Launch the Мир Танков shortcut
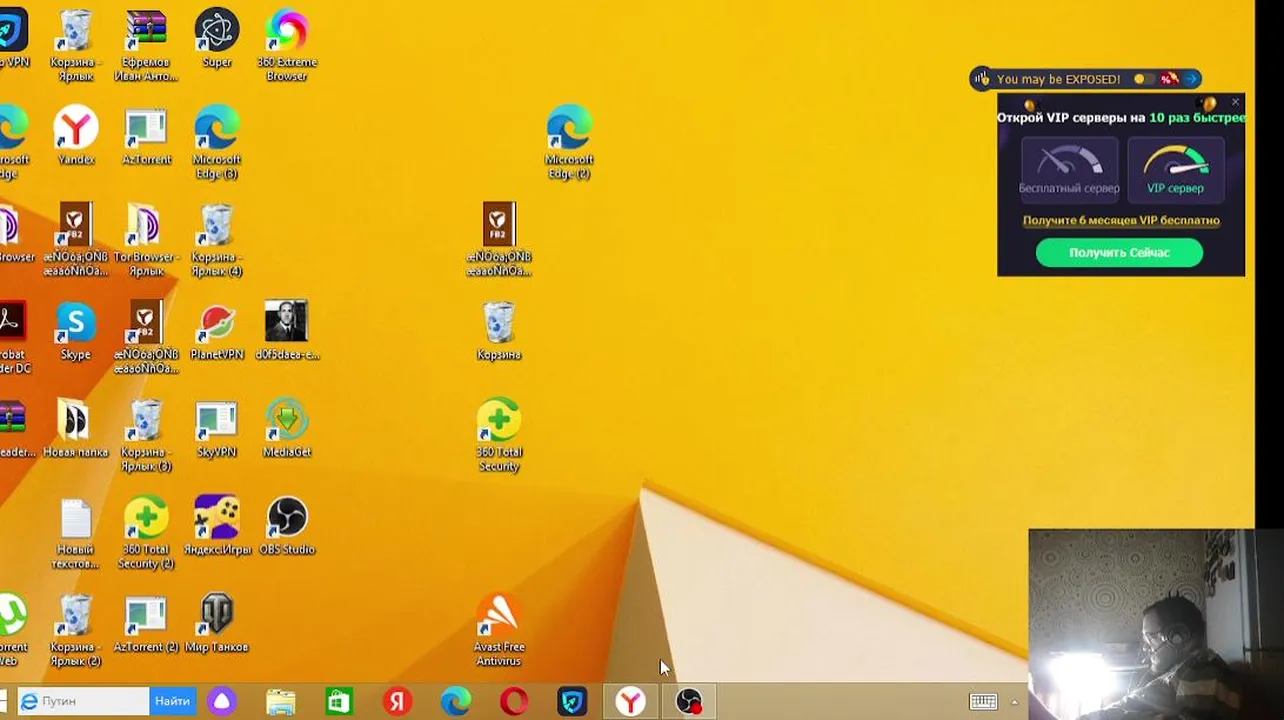Viewport: 1284px width, 720px height. 217,622
